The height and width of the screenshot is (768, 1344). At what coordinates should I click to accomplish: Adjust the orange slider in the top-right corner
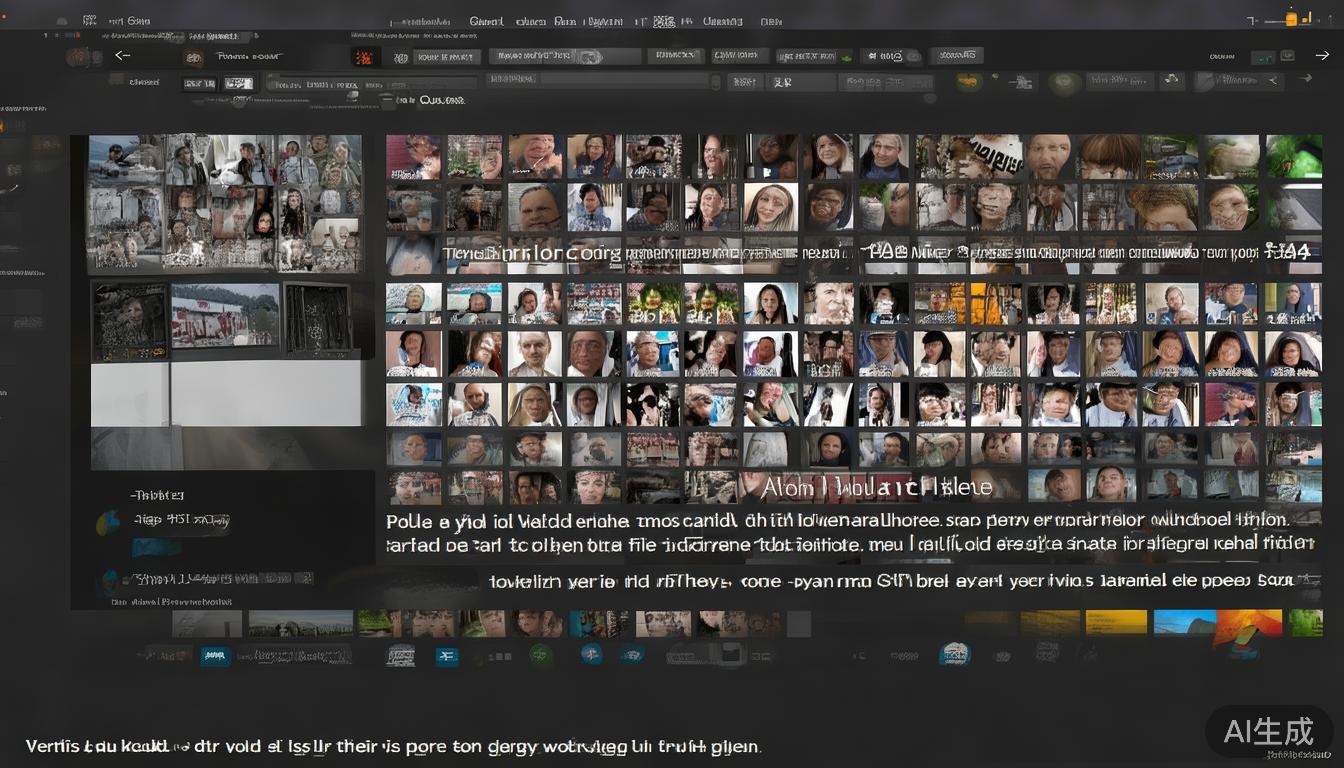[x=1291, y=19]
